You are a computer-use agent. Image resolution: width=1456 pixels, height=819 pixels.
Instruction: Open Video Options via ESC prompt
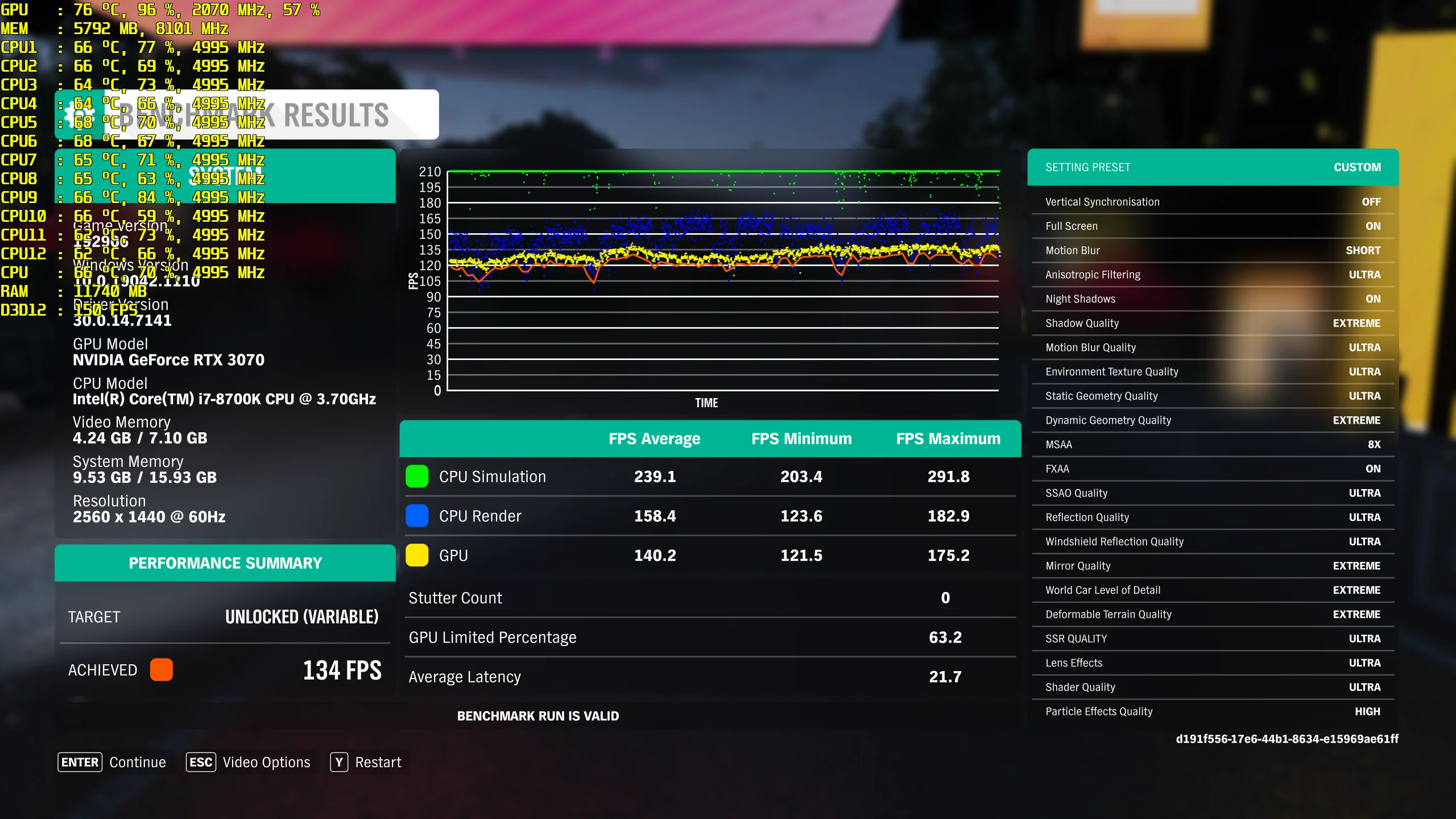click(x=248, y=762)
